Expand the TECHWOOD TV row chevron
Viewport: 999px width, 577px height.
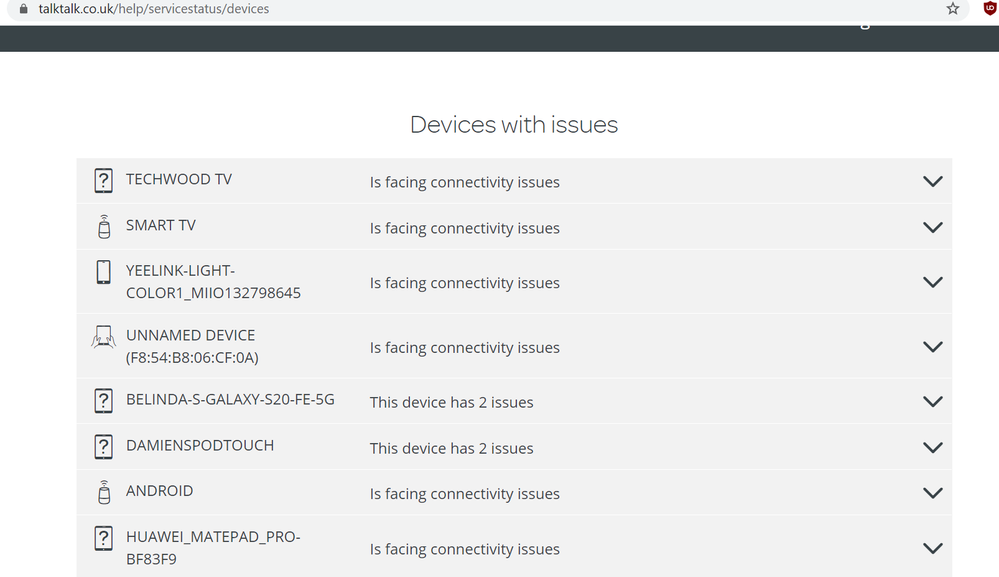click(x=933, y=182)
